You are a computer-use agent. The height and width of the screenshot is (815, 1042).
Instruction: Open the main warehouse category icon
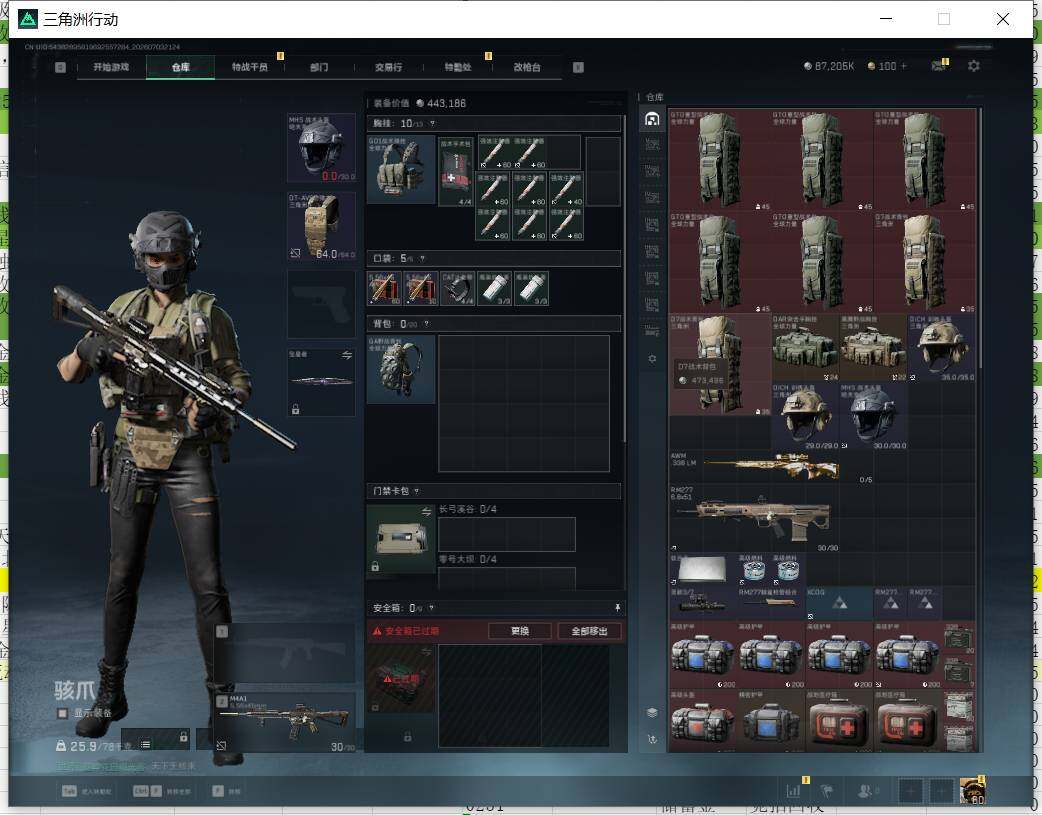652,119
